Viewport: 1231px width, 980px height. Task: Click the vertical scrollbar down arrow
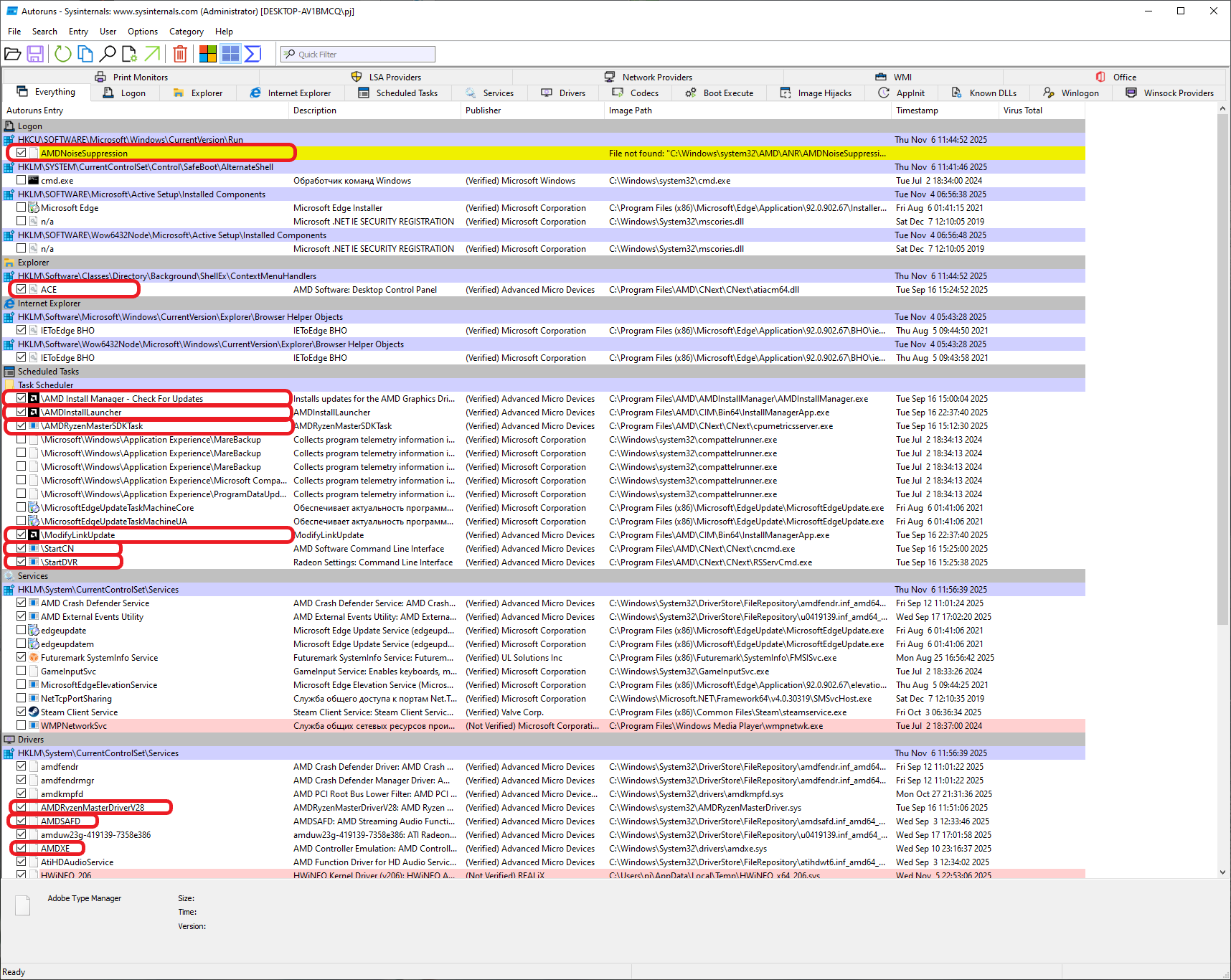1223,872
